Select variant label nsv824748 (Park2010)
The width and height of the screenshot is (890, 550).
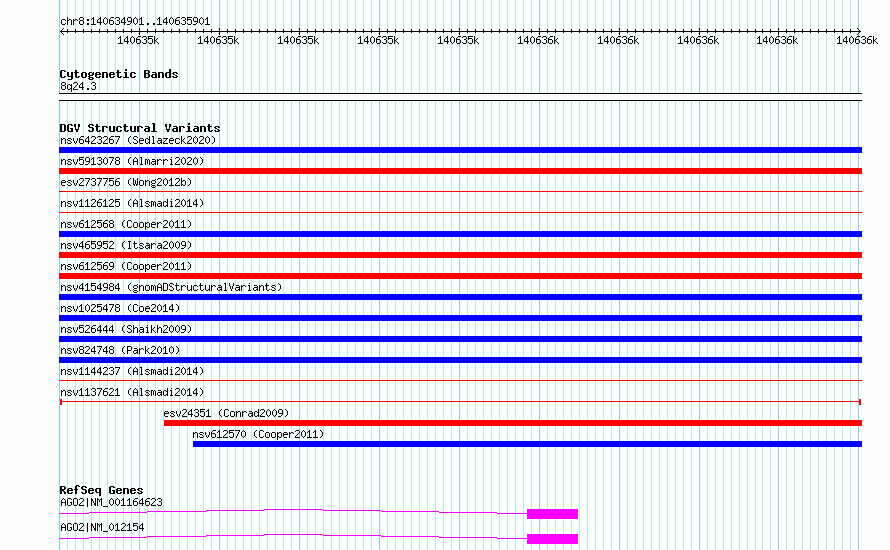pos(120,350)
